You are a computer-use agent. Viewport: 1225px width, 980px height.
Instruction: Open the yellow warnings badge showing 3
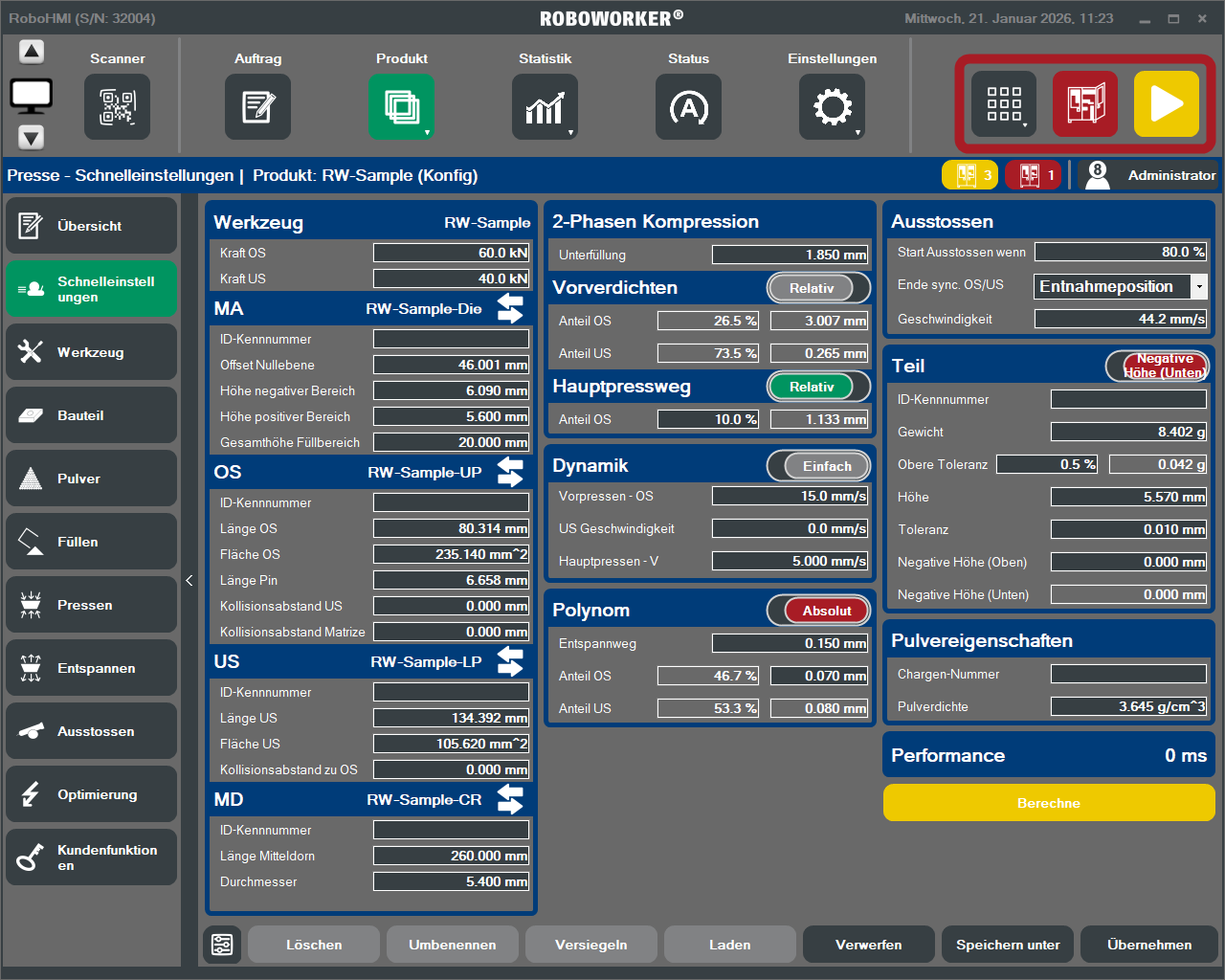969,175
